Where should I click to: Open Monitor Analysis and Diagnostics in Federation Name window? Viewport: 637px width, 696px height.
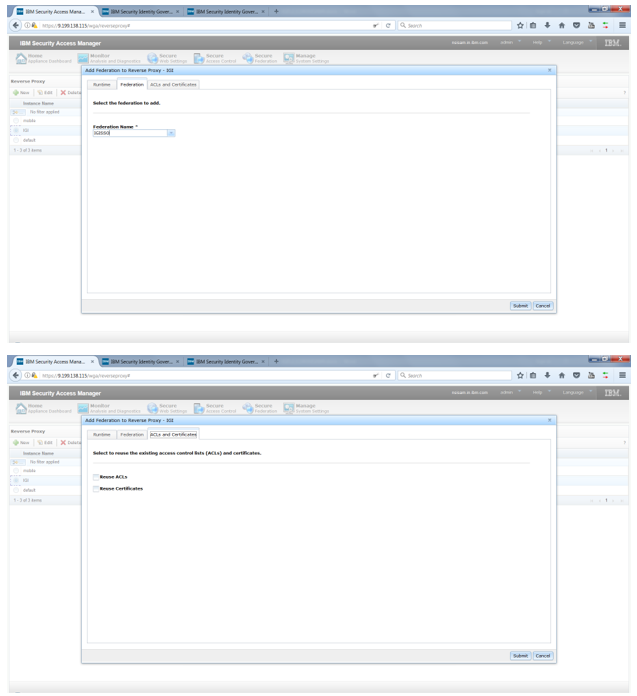[x=109, y=58]
